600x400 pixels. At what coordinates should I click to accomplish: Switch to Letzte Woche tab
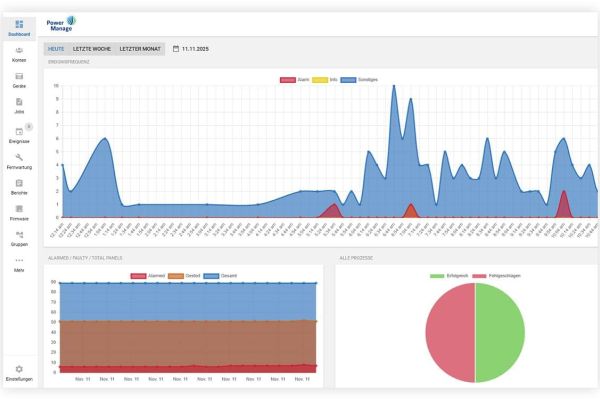[x=91, y=48]
